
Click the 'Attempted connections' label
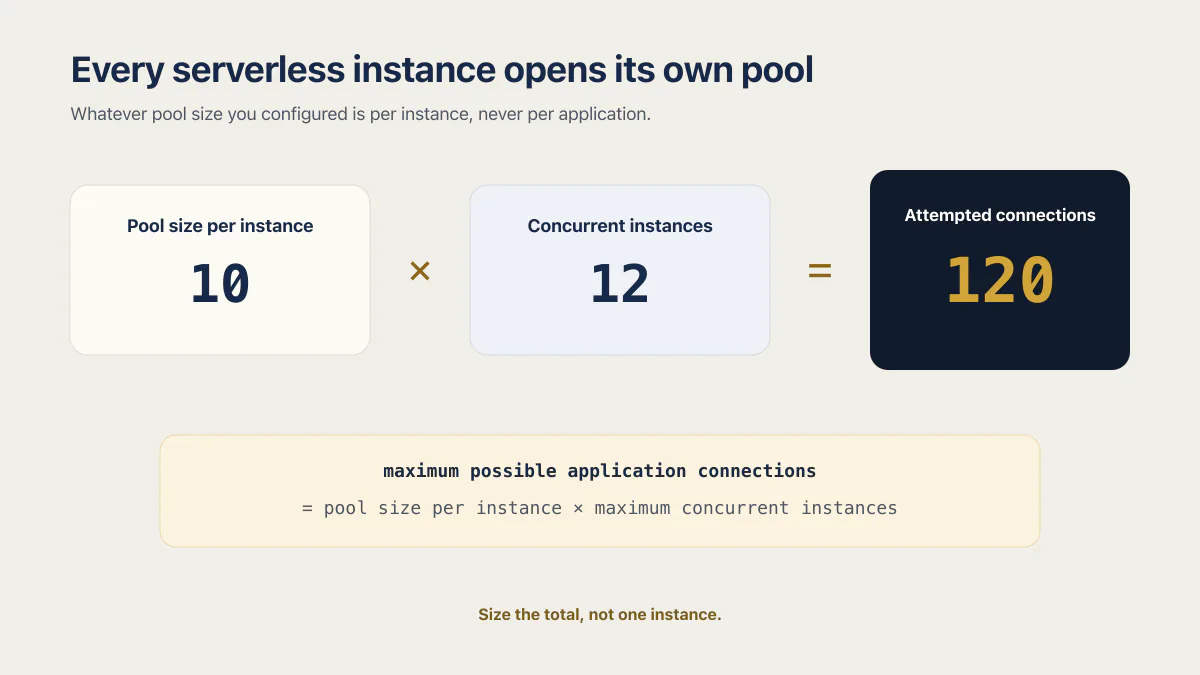coord(1000,215)
